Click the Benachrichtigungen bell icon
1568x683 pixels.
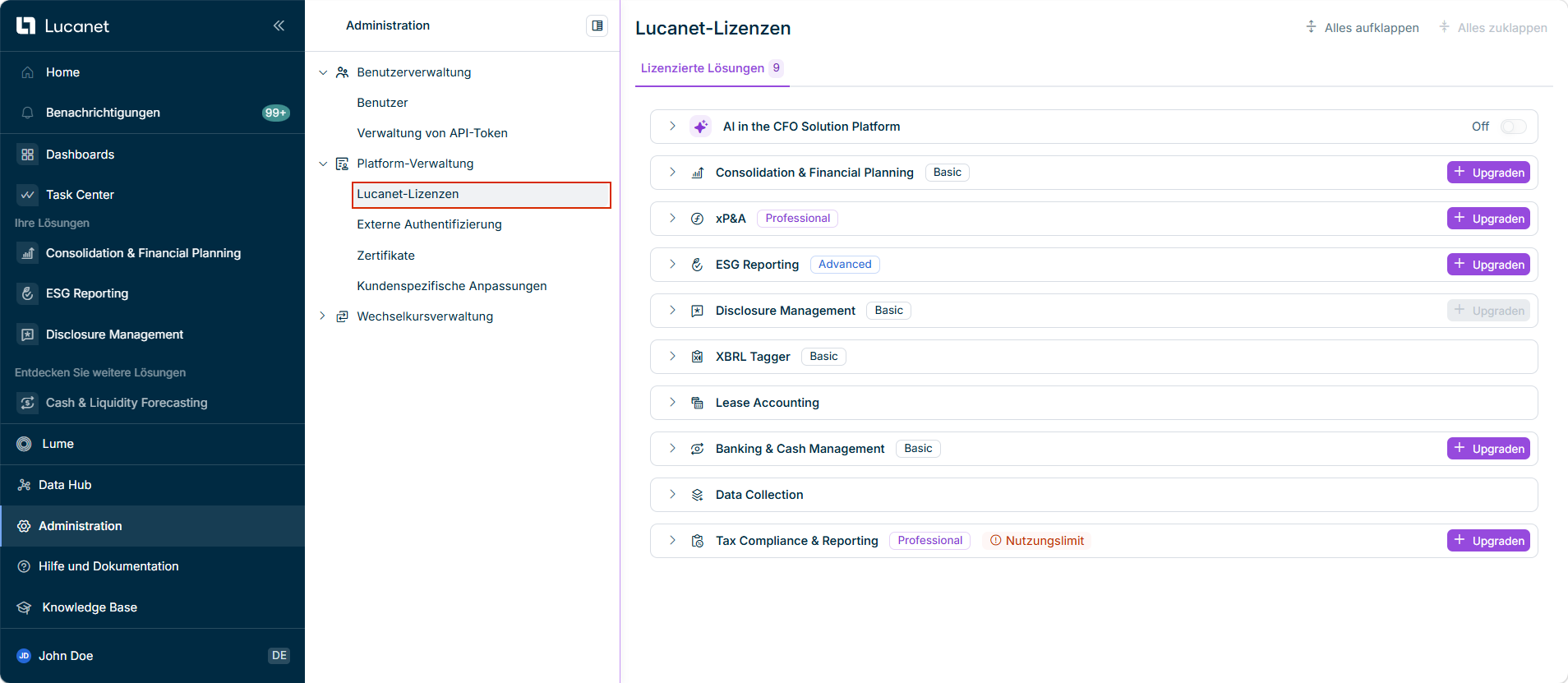pyautogui.click(x=28, y=113)
